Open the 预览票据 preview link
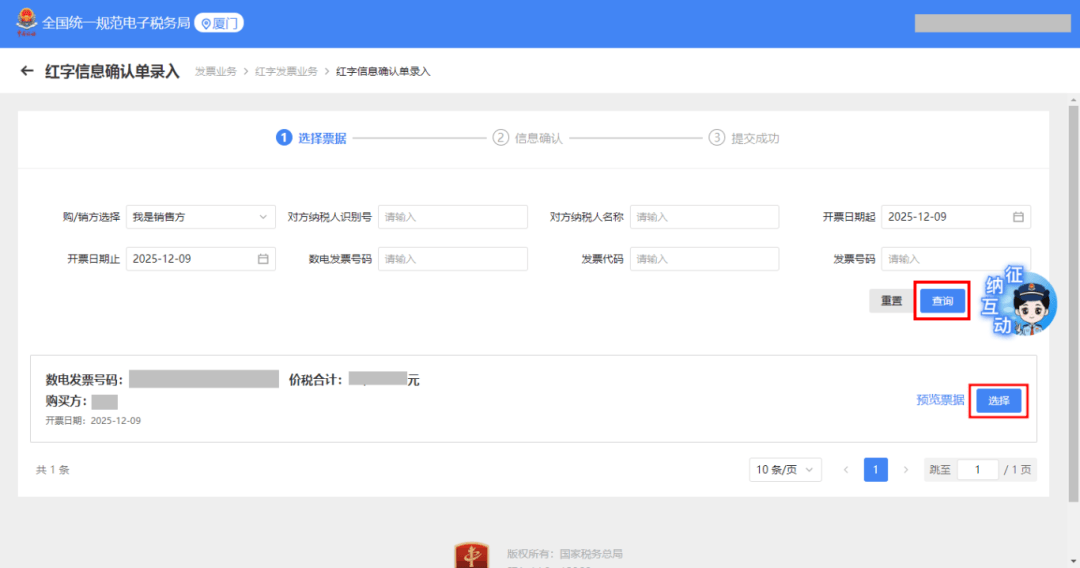1080x568 pixels. click(940, 400)
